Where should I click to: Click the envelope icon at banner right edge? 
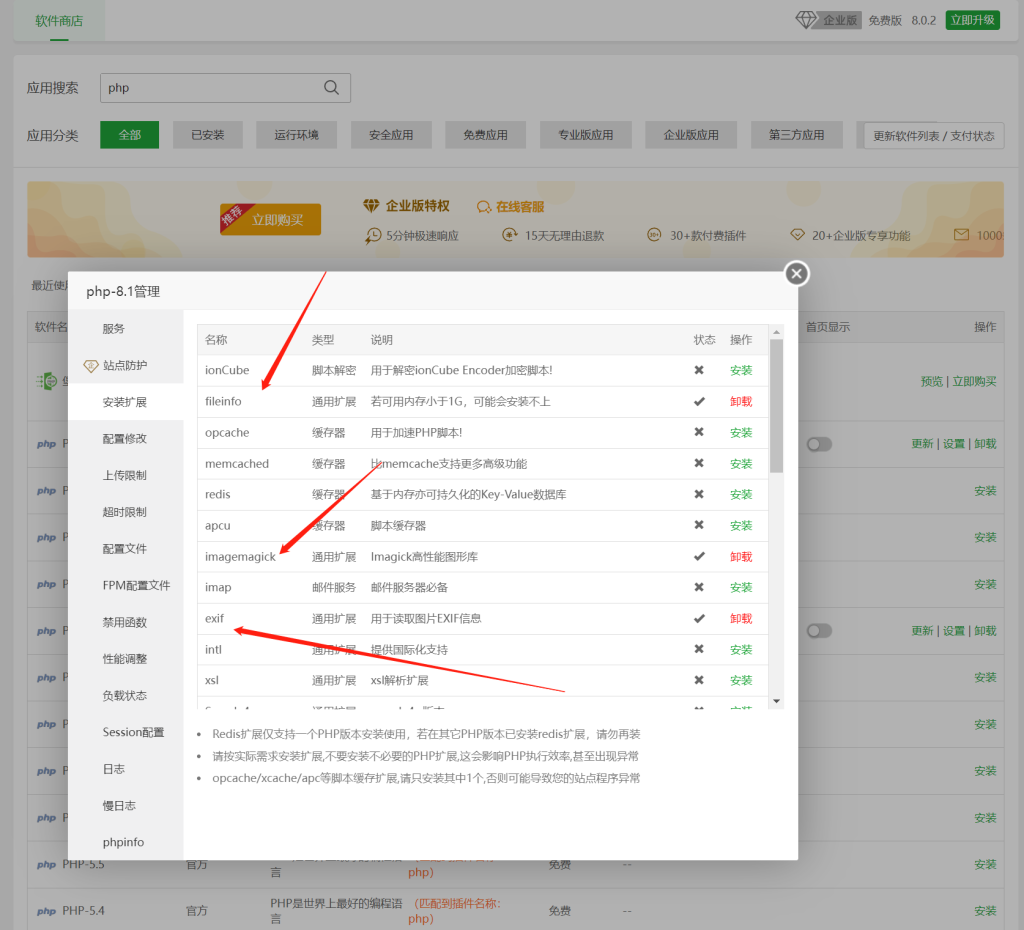(963, 233)
